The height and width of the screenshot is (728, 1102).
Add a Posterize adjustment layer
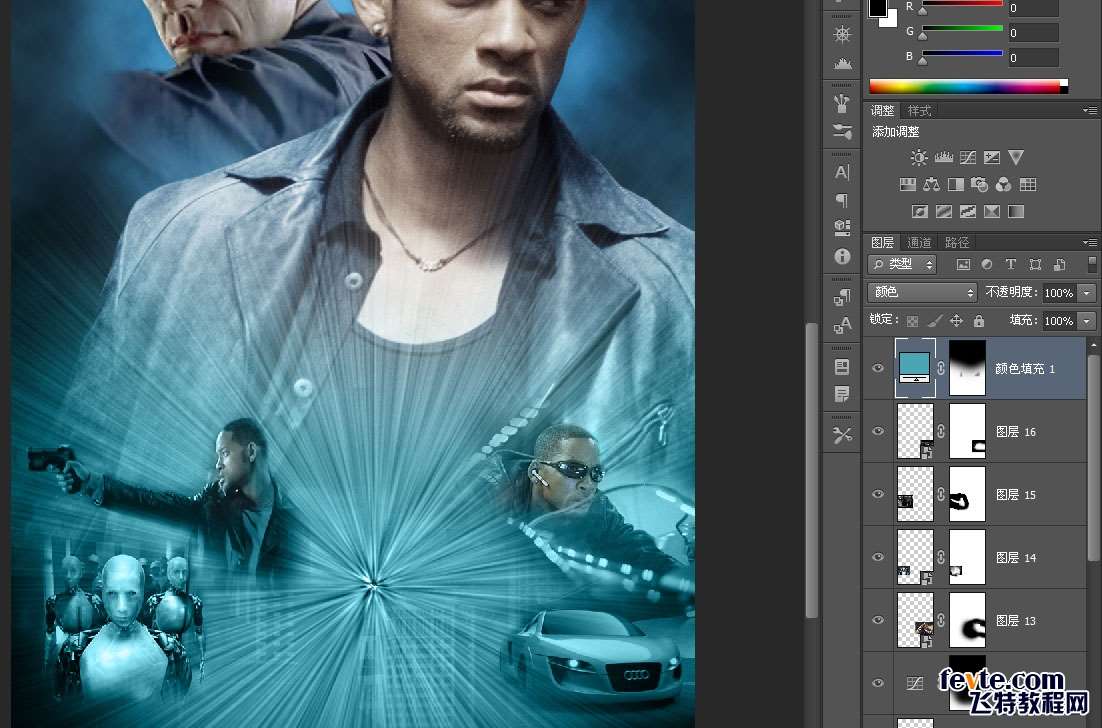coord(944,212)
